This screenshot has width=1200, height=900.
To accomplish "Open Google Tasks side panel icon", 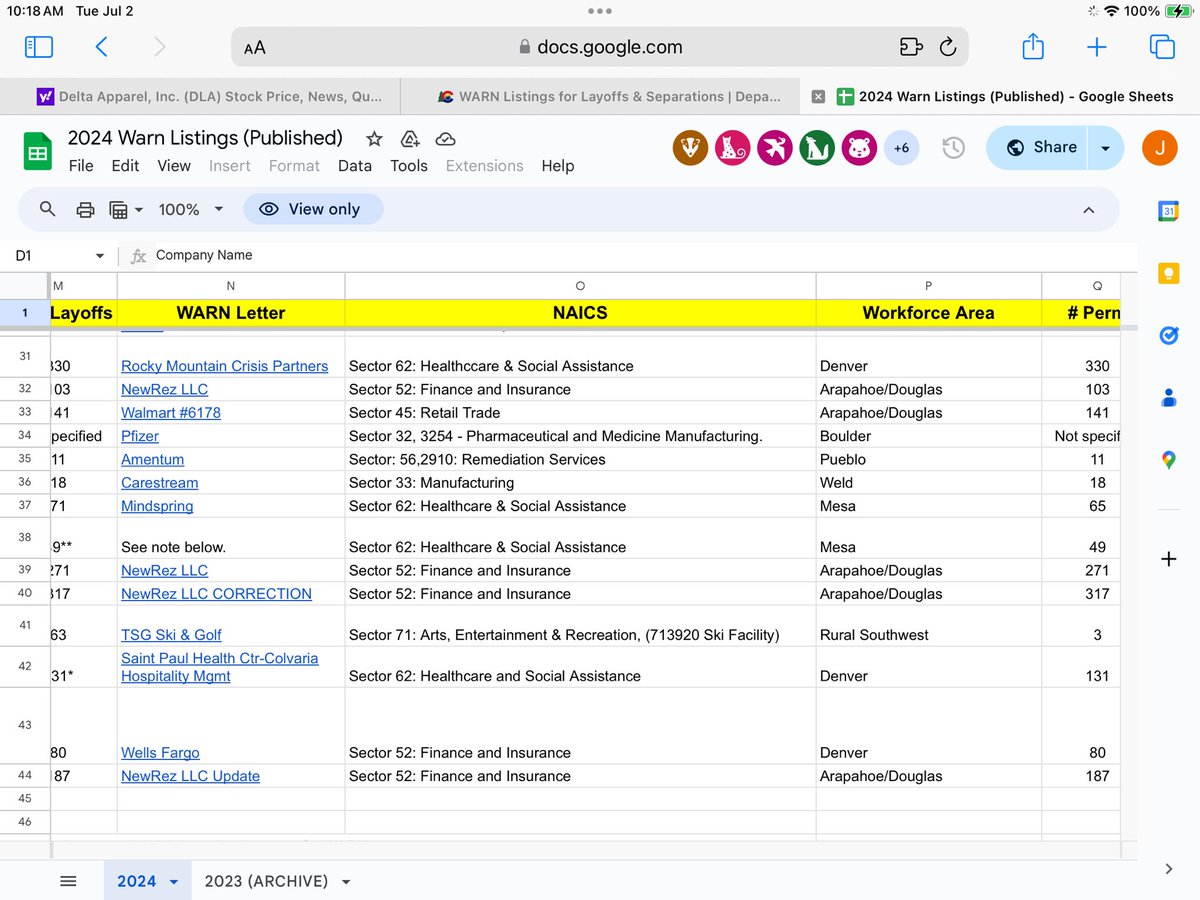I will point(1168,335).
